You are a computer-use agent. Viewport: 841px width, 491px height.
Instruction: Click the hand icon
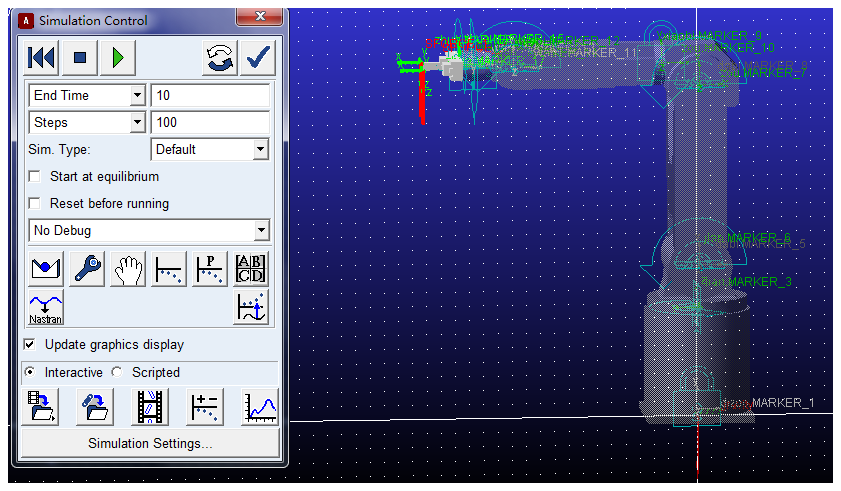click(128, 269)
